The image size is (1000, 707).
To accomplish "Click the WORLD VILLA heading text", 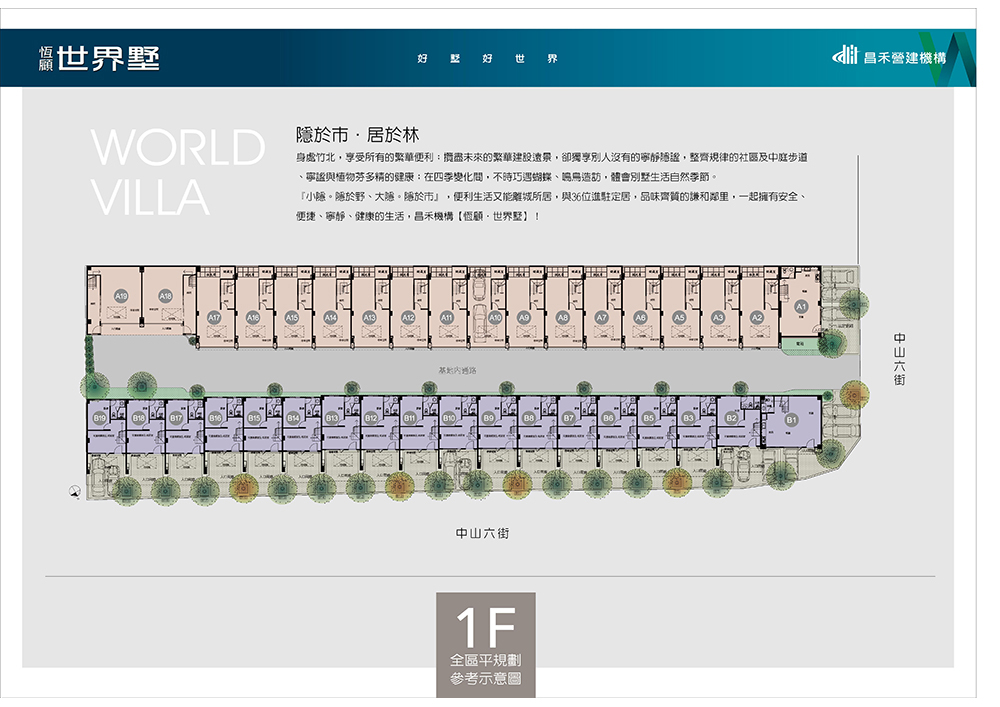I will [x=177, y=172].
